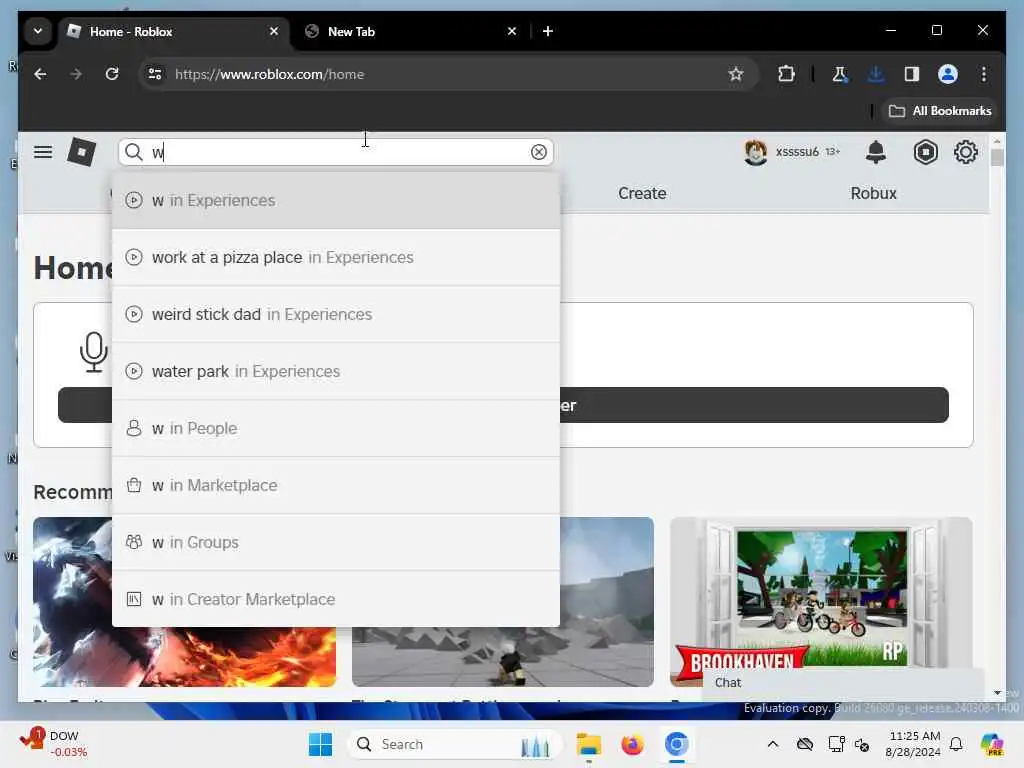Image resolution: width=1024 pixels, height=768 pixels.
Task: Select 'w in Experiences' suggestion
Action: tap(336, 200)
